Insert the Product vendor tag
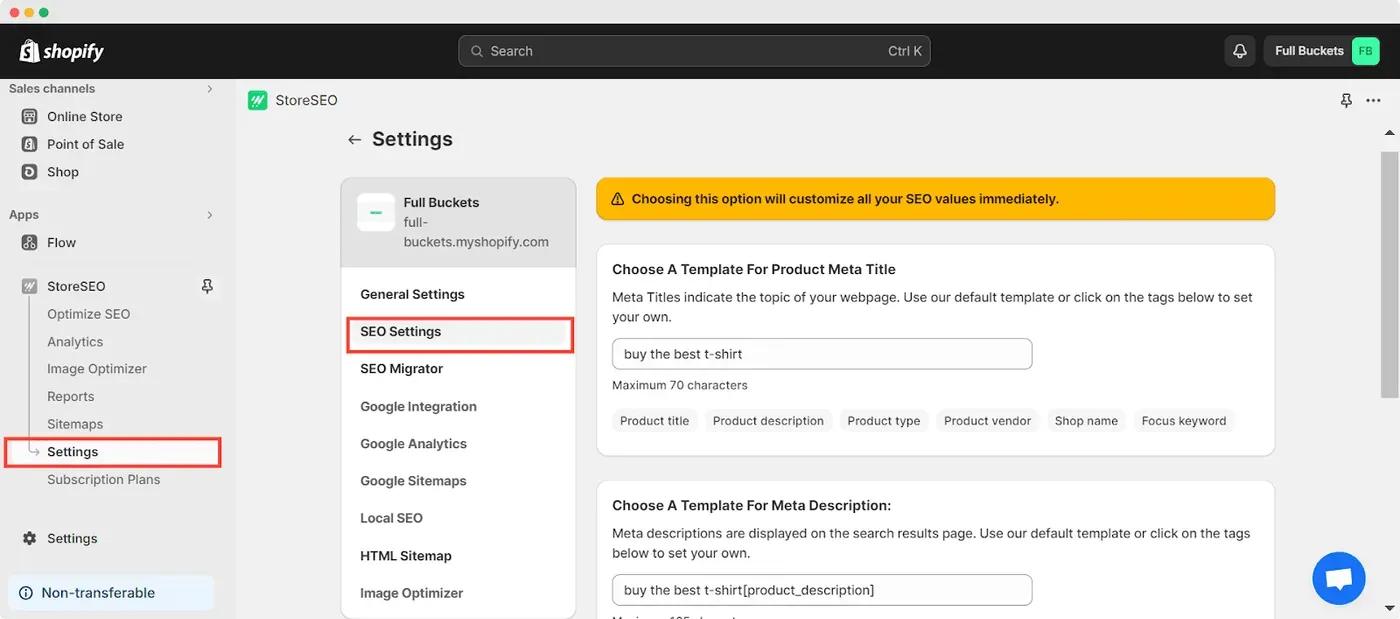Viewport: 1400px width, 619px height. (987, 421)
